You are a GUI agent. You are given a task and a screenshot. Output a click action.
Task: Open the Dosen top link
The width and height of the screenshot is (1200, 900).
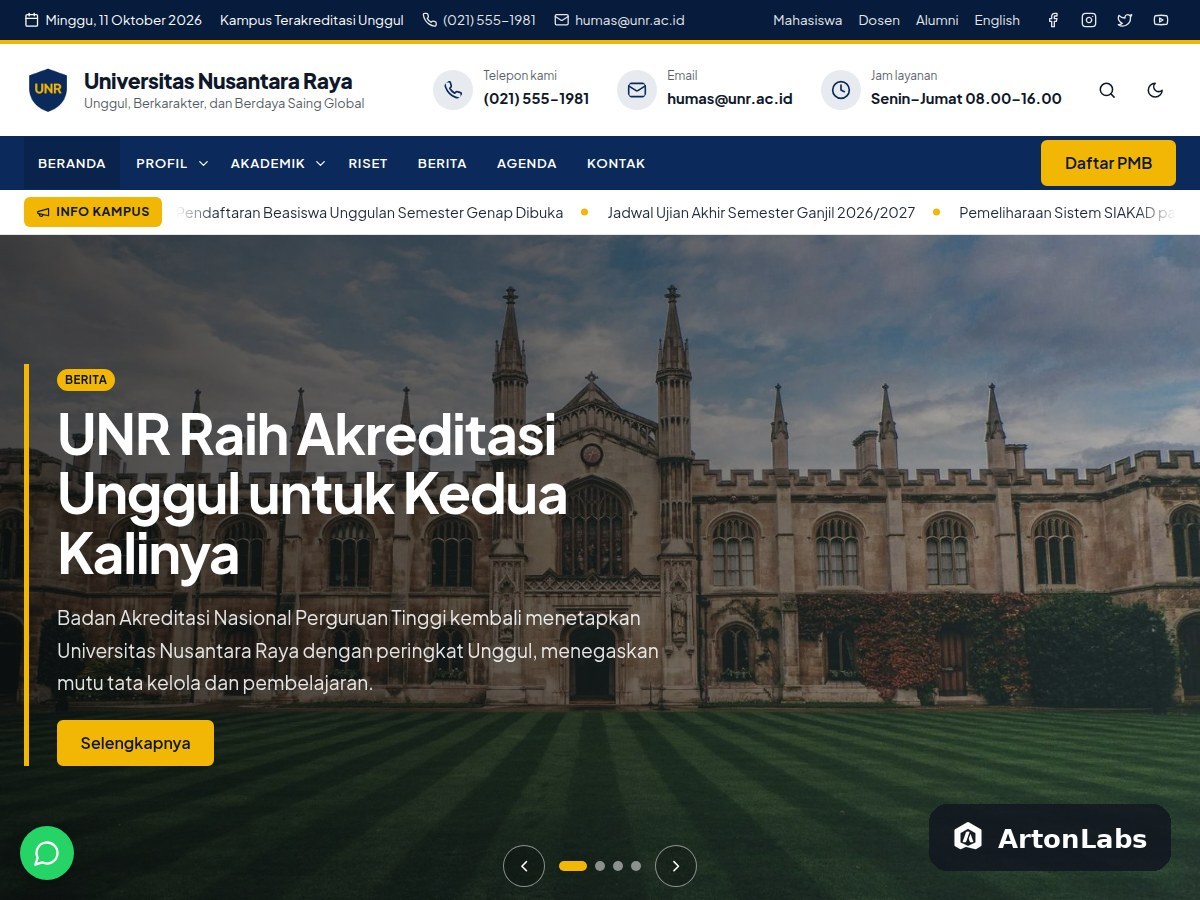879,20
